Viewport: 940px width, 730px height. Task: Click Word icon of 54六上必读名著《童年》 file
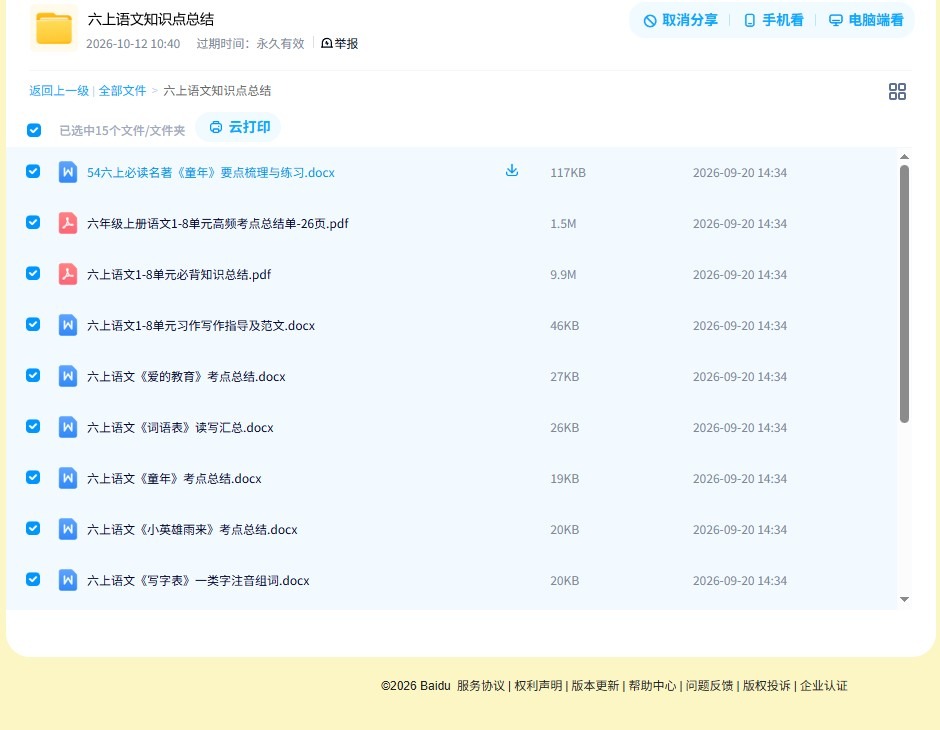[x=68, y=172]
